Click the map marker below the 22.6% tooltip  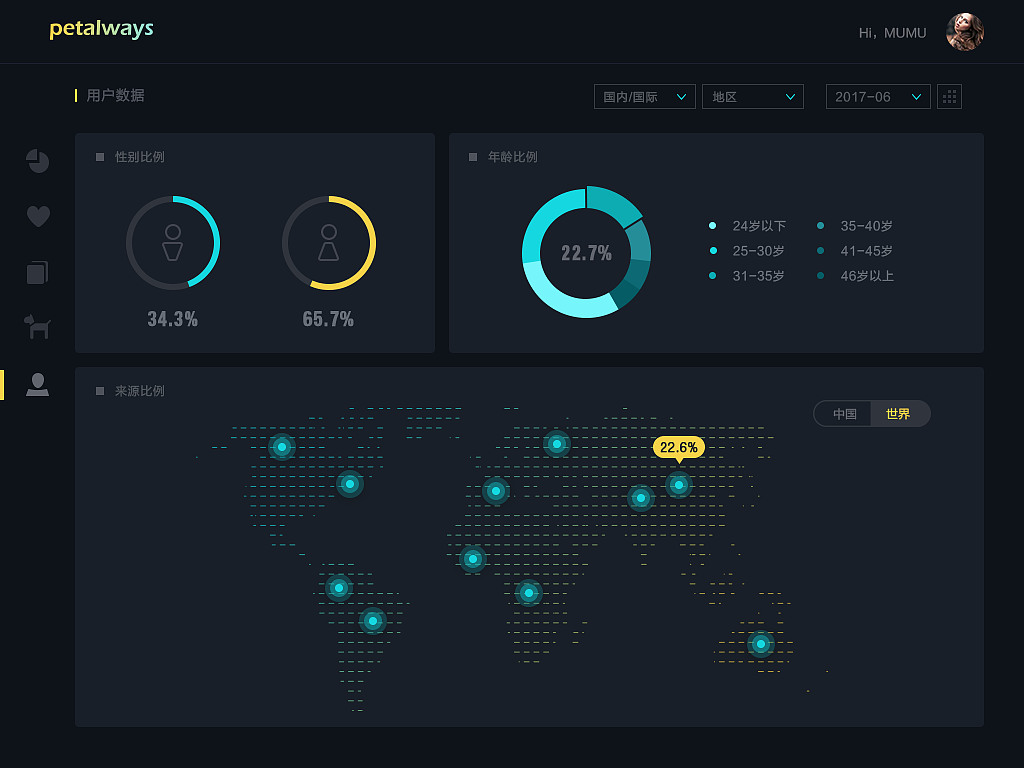[679, 485]
